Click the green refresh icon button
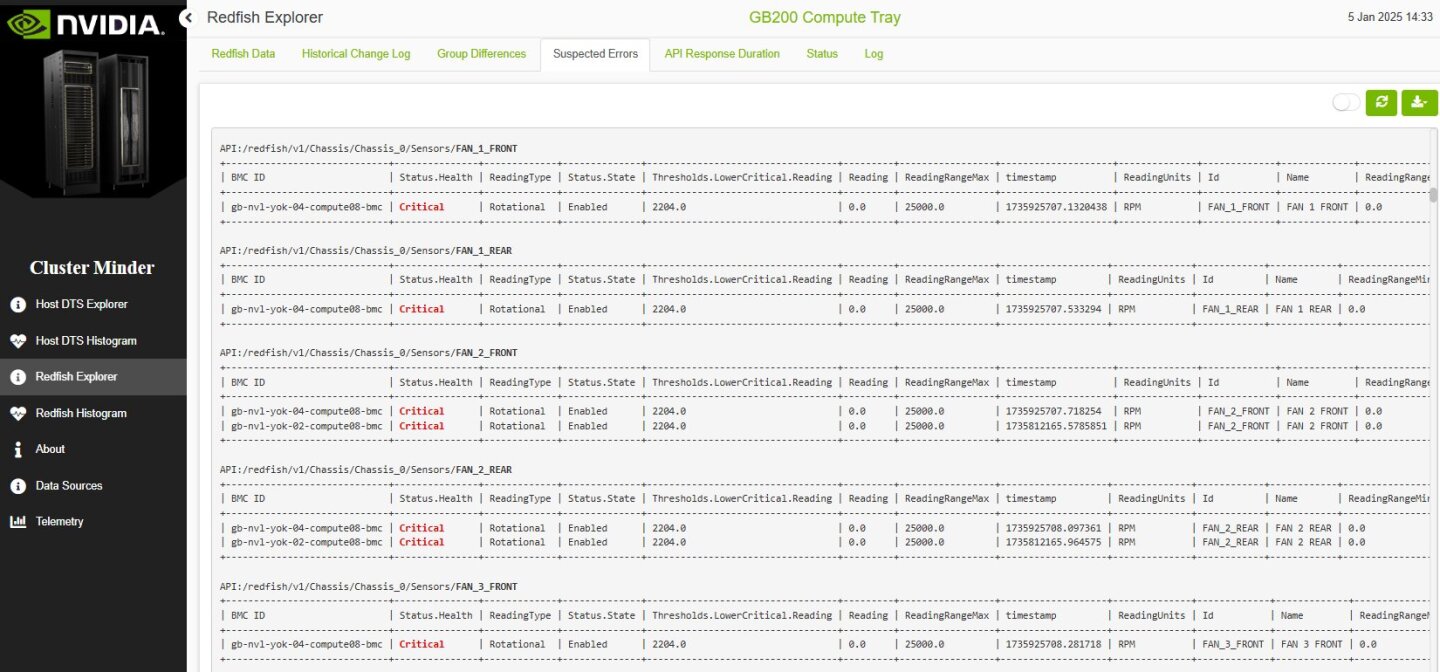This screenshot has width=1440, height=672. click(x=1381, y=102)
